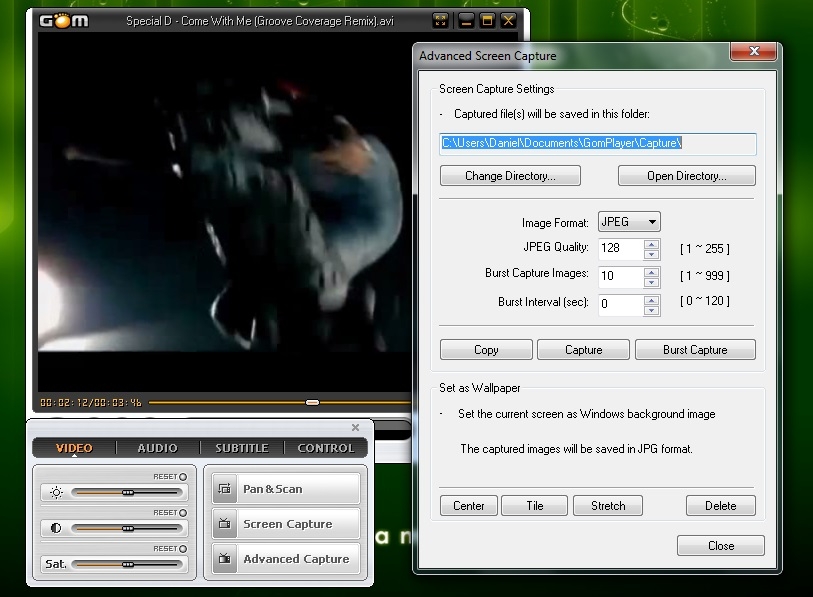813x597 pixels.
Task: Click the Burst Capture Images value field
Action: coord(621,276)
